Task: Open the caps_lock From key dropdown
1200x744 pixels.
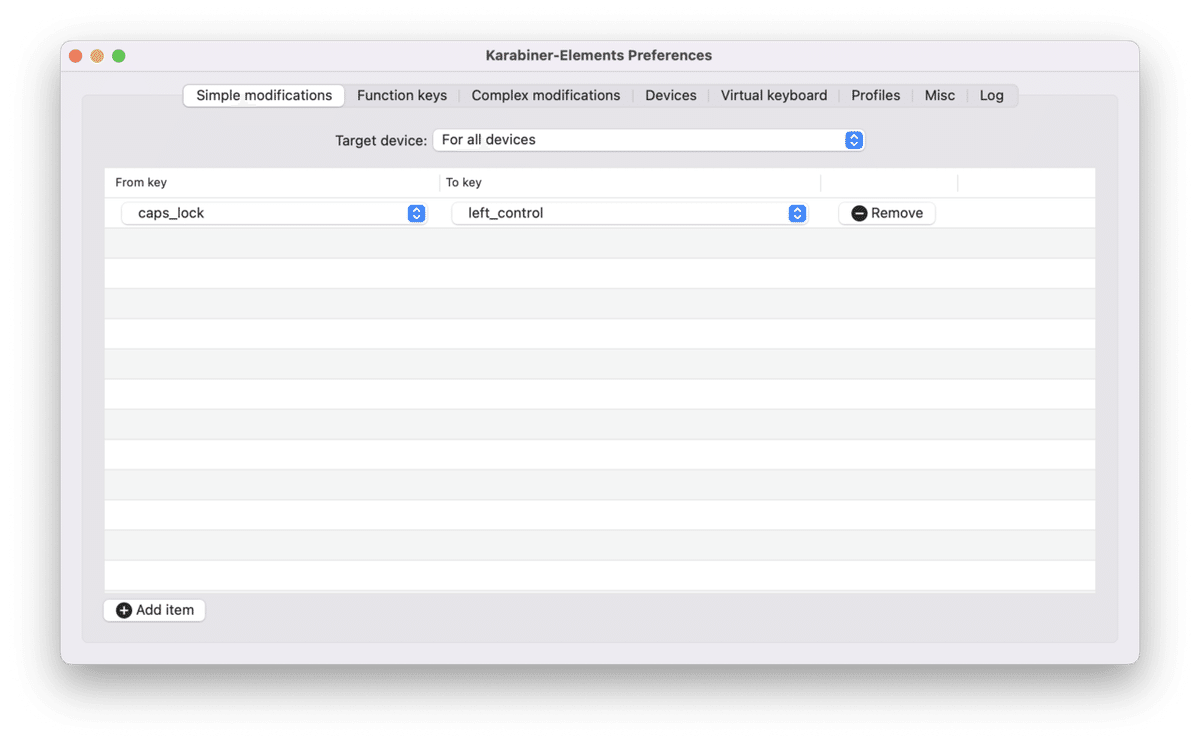Action: [270, 213]
